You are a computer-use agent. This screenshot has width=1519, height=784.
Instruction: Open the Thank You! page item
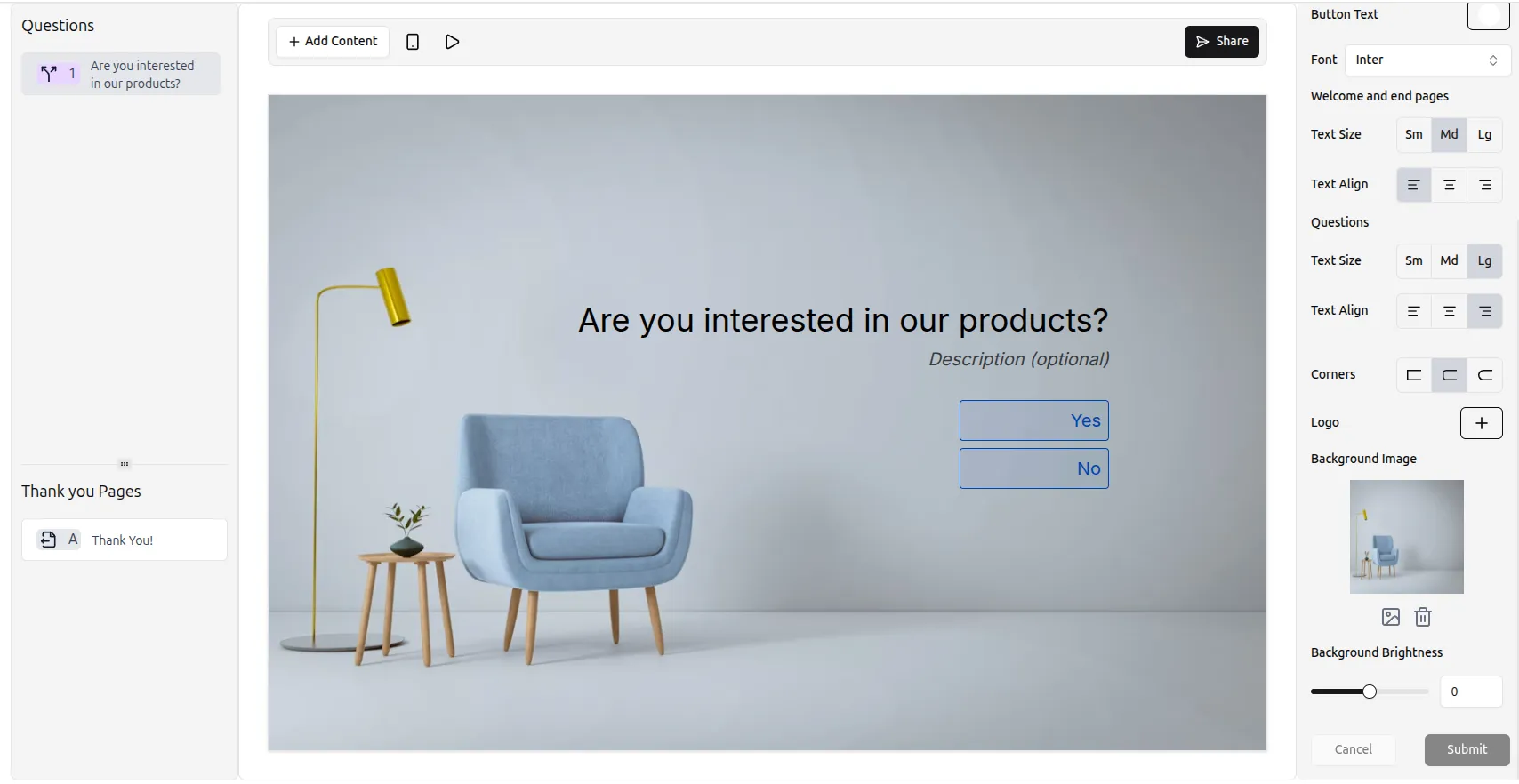pyautogui.click(x=125, y=540)
